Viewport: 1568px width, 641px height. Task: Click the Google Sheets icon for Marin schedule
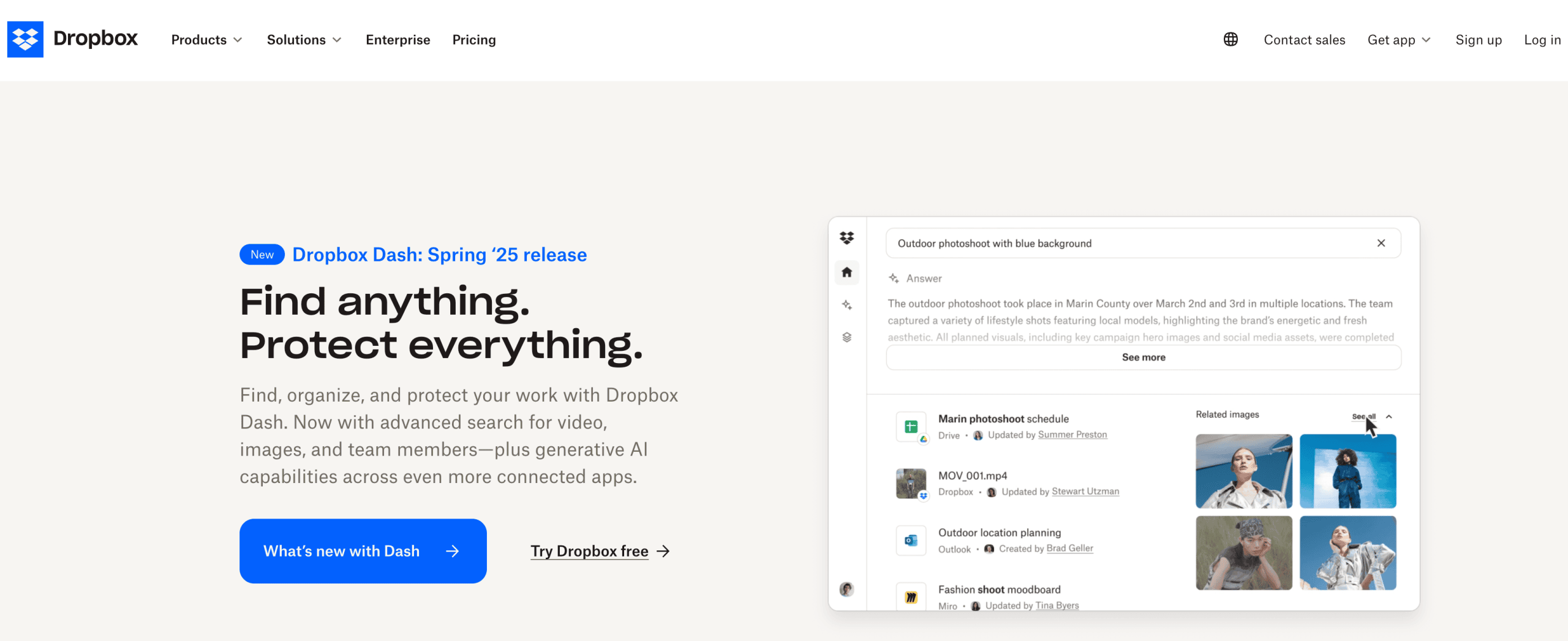tap(911, 427)
